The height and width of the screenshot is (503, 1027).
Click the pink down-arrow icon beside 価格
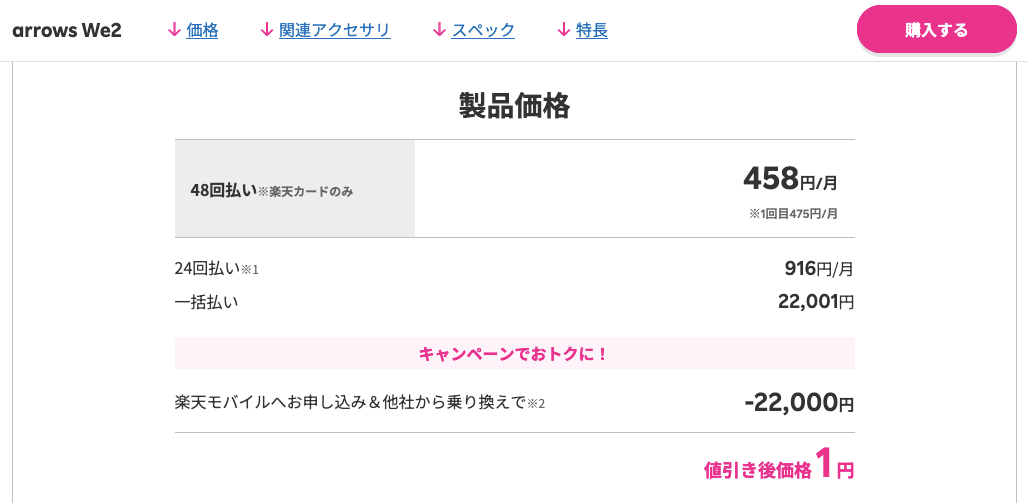click(174, 30)
